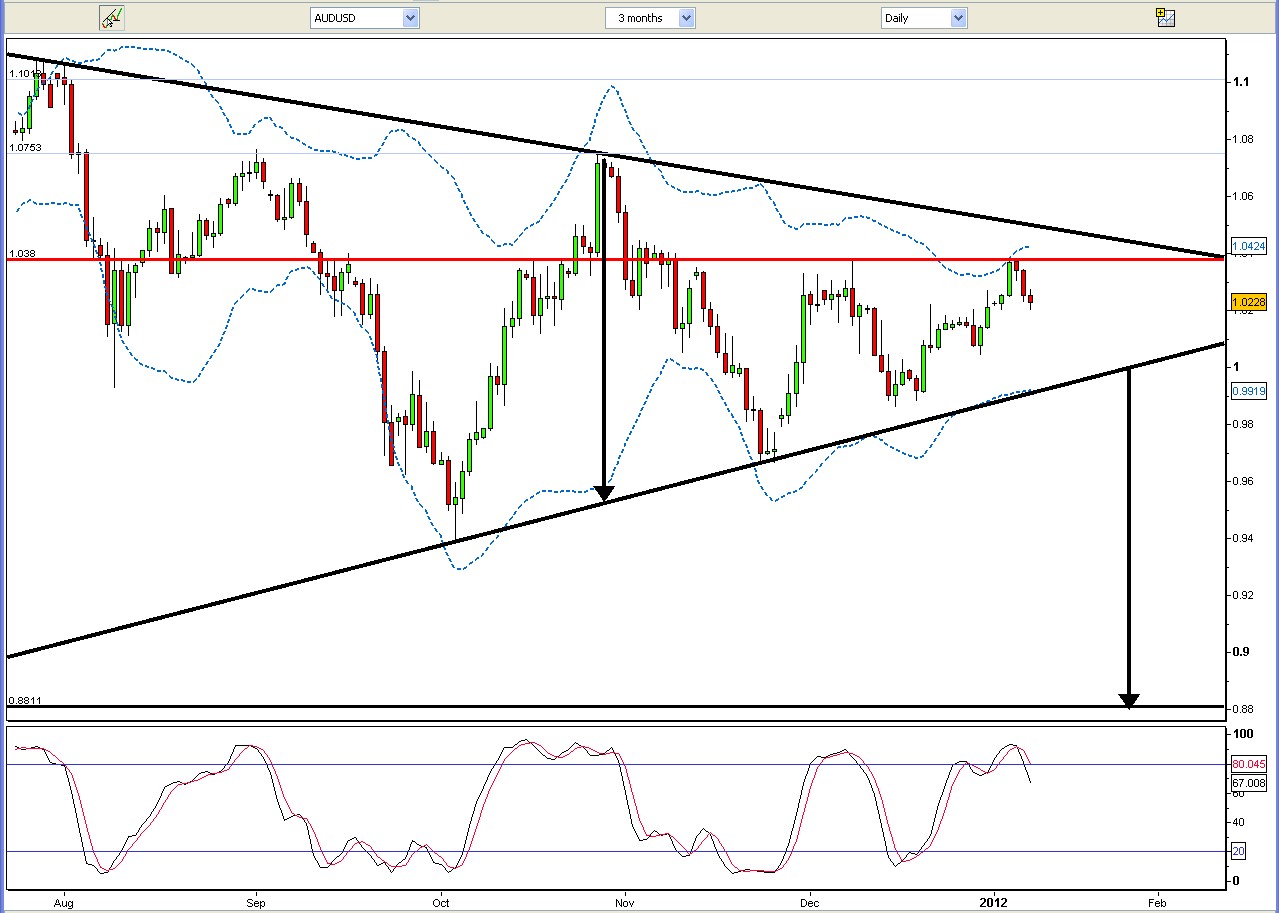This screenshot has height=913, width=1279.
Task: Click the 1.06 price axis label
Action: pyautogui.click(x=1242, y=196)
